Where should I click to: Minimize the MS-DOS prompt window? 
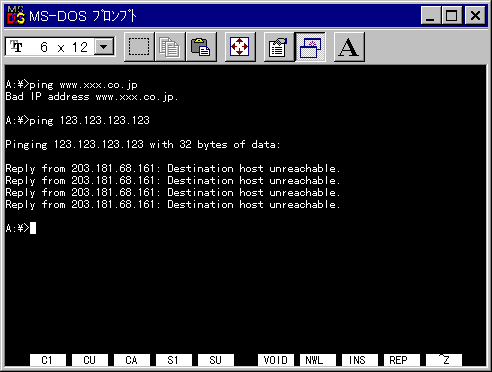click(430, 16)
